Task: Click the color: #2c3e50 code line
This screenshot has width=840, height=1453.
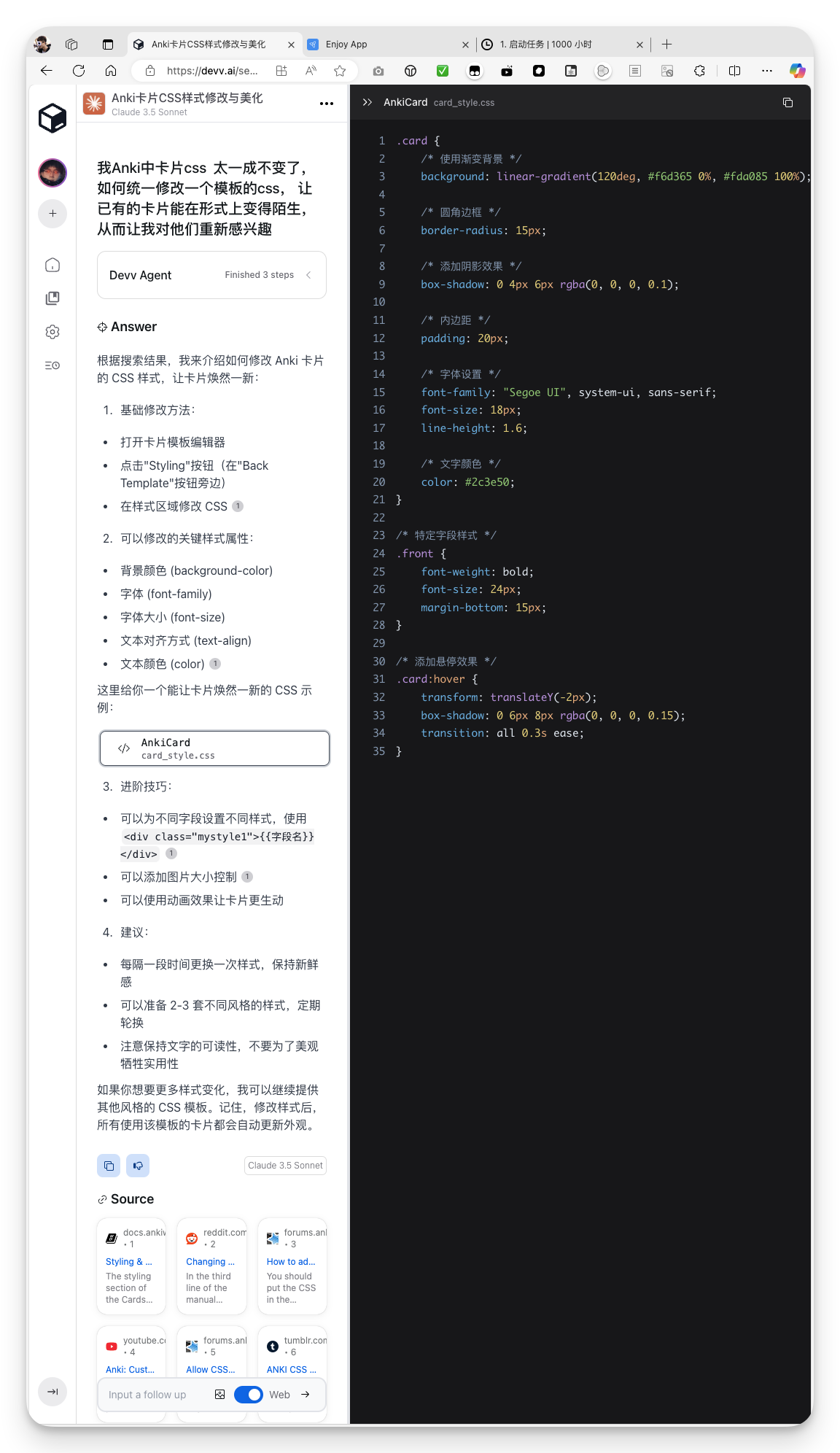Action: (x=467, y=482)
